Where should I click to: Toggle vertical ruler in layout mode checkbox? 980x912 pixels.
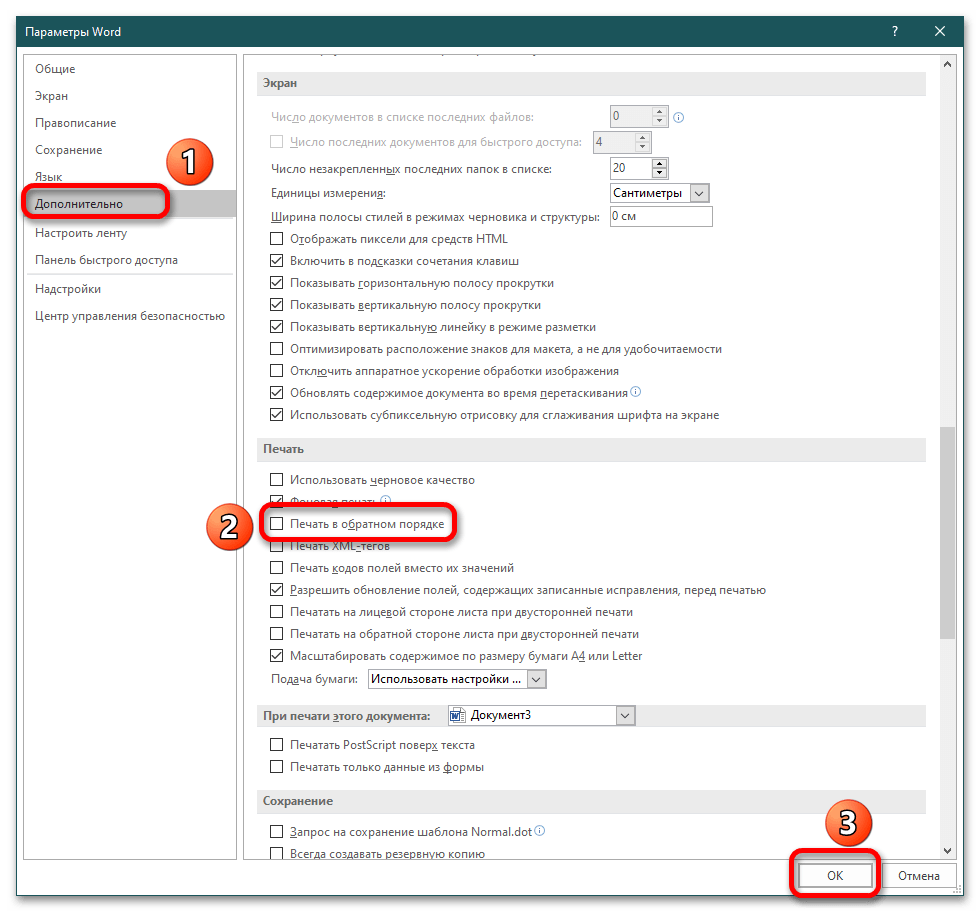276,327
